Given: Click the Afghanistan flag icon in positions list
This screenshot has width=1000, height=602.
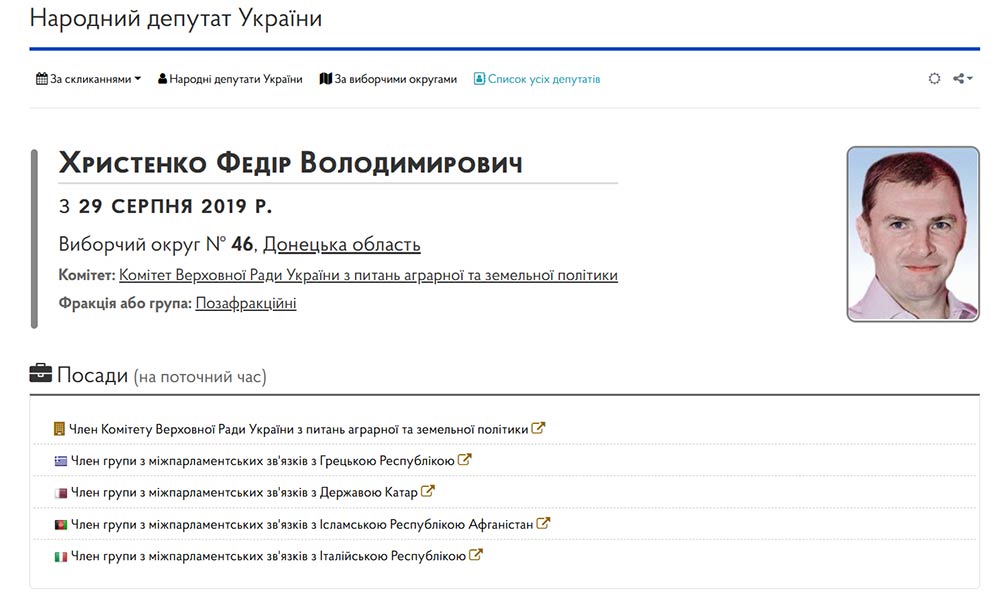Looking at the screenshot, I should 60,524.
